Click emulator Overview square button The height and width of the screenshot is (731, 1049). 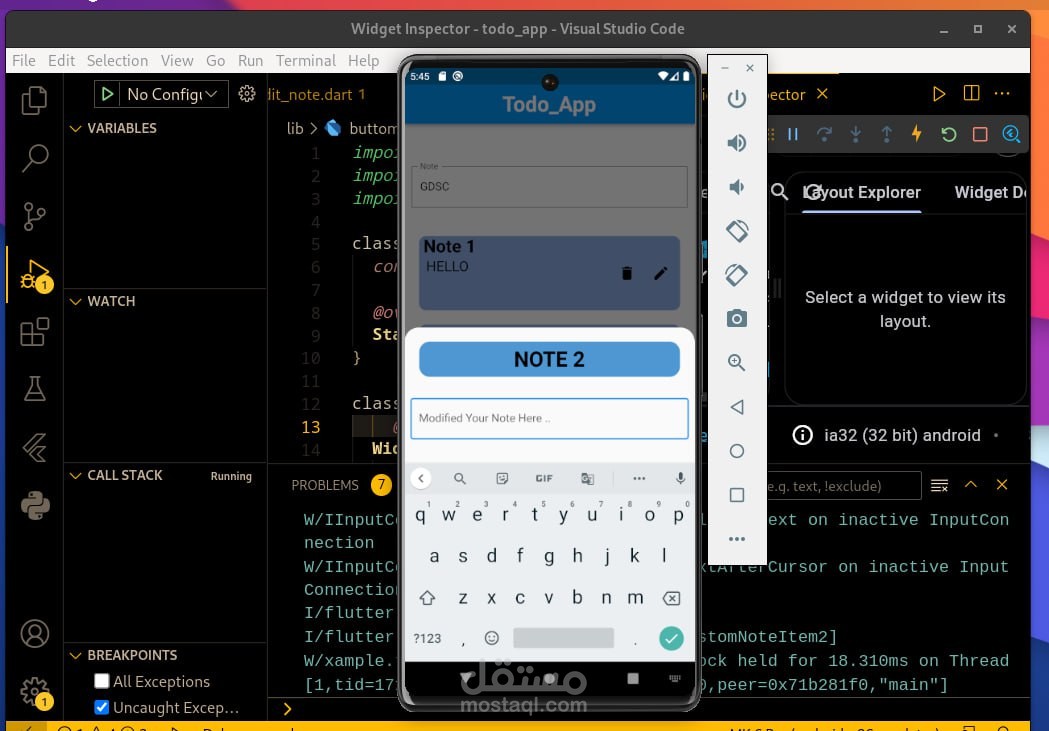(x=737, y=495)
